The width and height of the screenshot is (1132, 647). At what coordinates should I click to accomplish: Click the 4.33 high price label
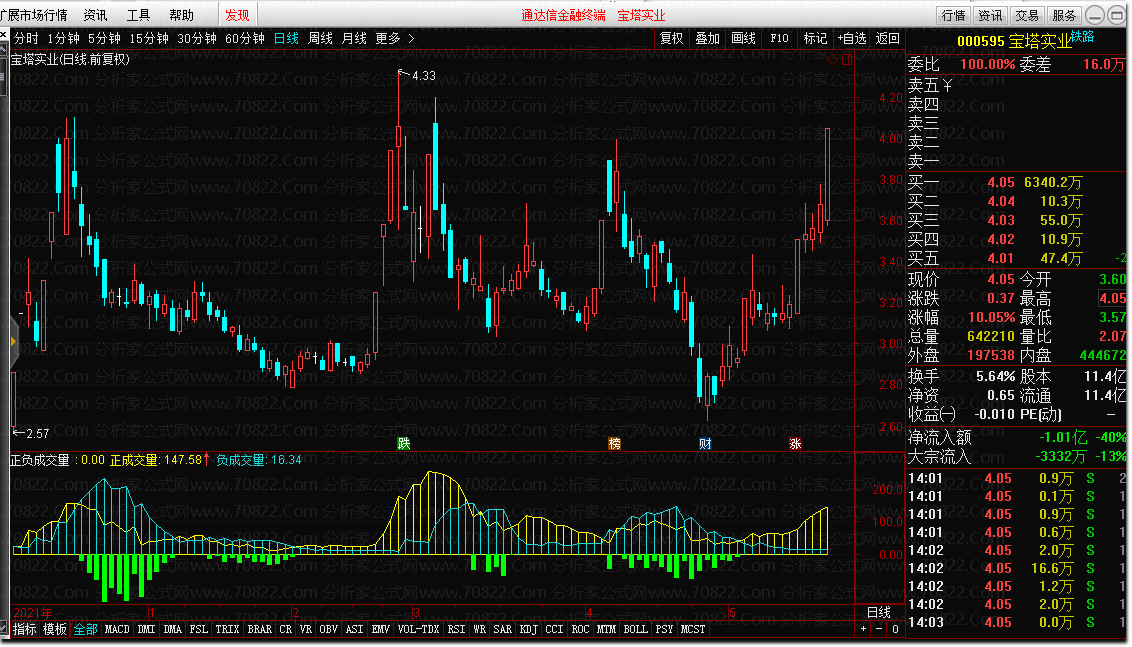click(x=424, y=76)
